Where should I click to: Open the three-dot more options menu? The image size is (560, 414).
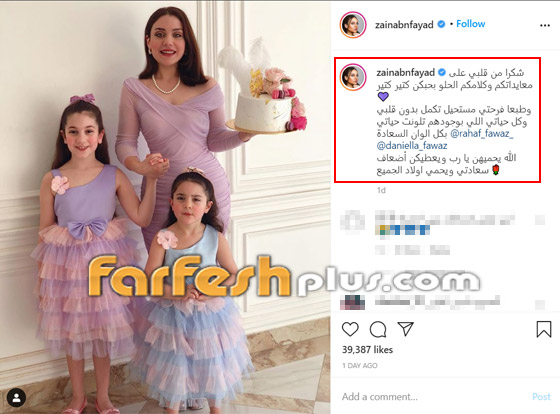[x=545, y=25]
